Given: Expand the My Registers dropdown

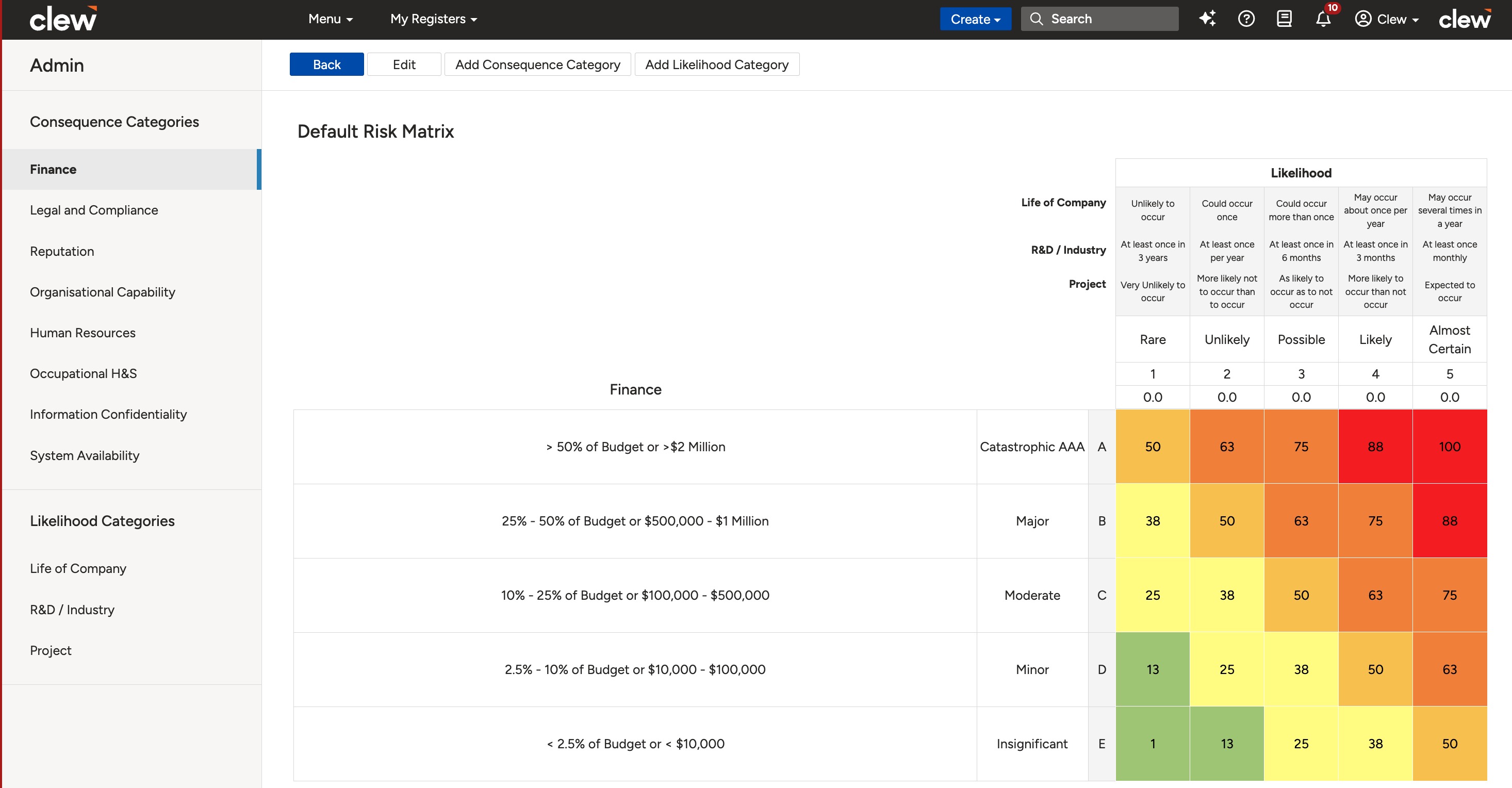Looking at the screenshot, I should coord(434,19).
